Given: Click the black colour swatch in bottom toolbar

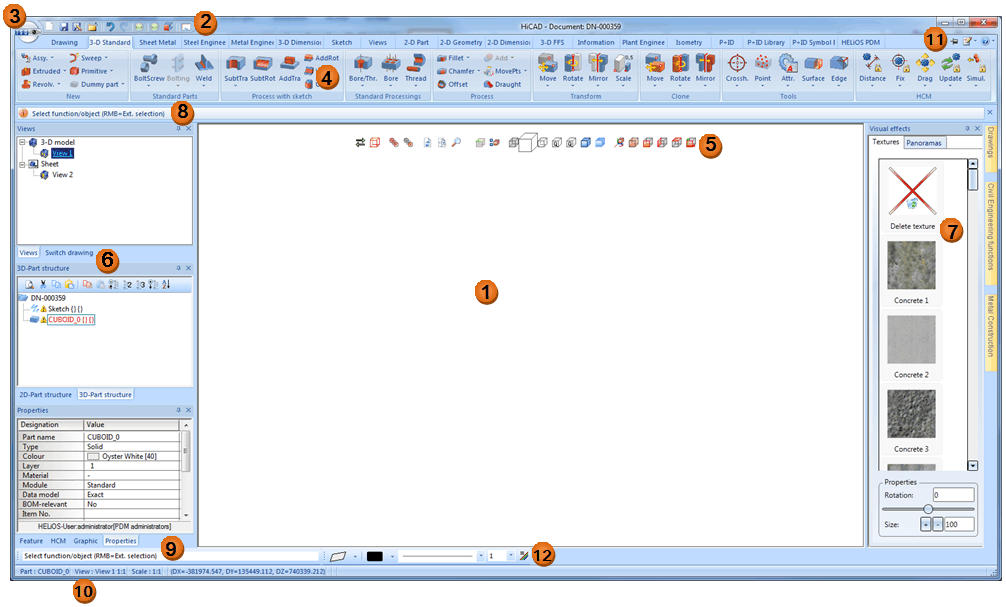Looking at the screenshot, I should pos(375,556).
